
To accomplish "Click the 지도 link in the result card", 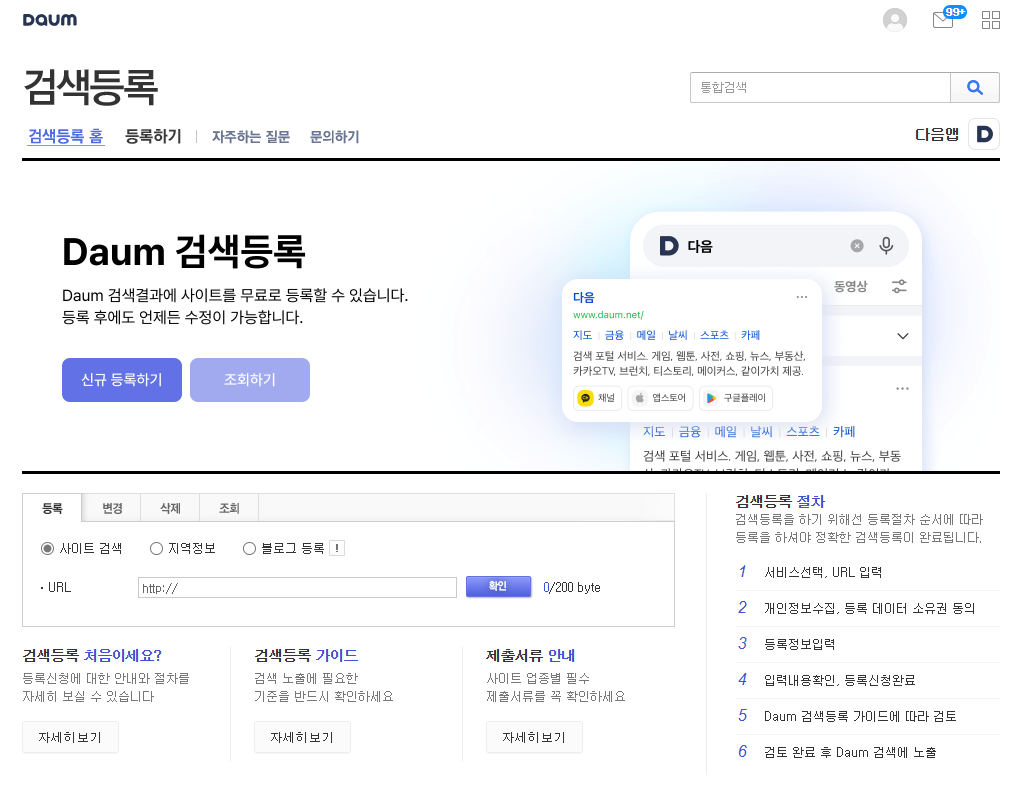I will 582,335.
